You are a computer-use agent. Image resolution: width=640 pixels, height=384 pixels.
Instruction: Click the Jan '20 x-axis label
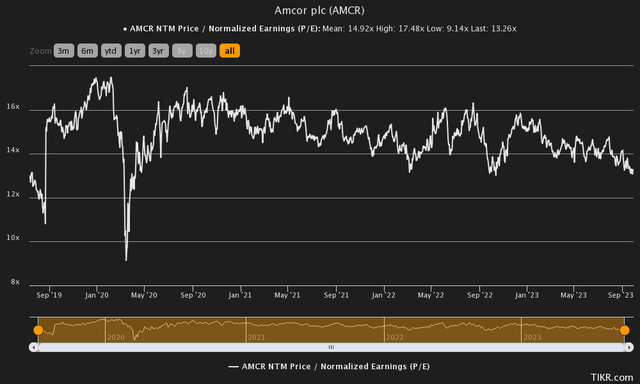pos(97,295)
